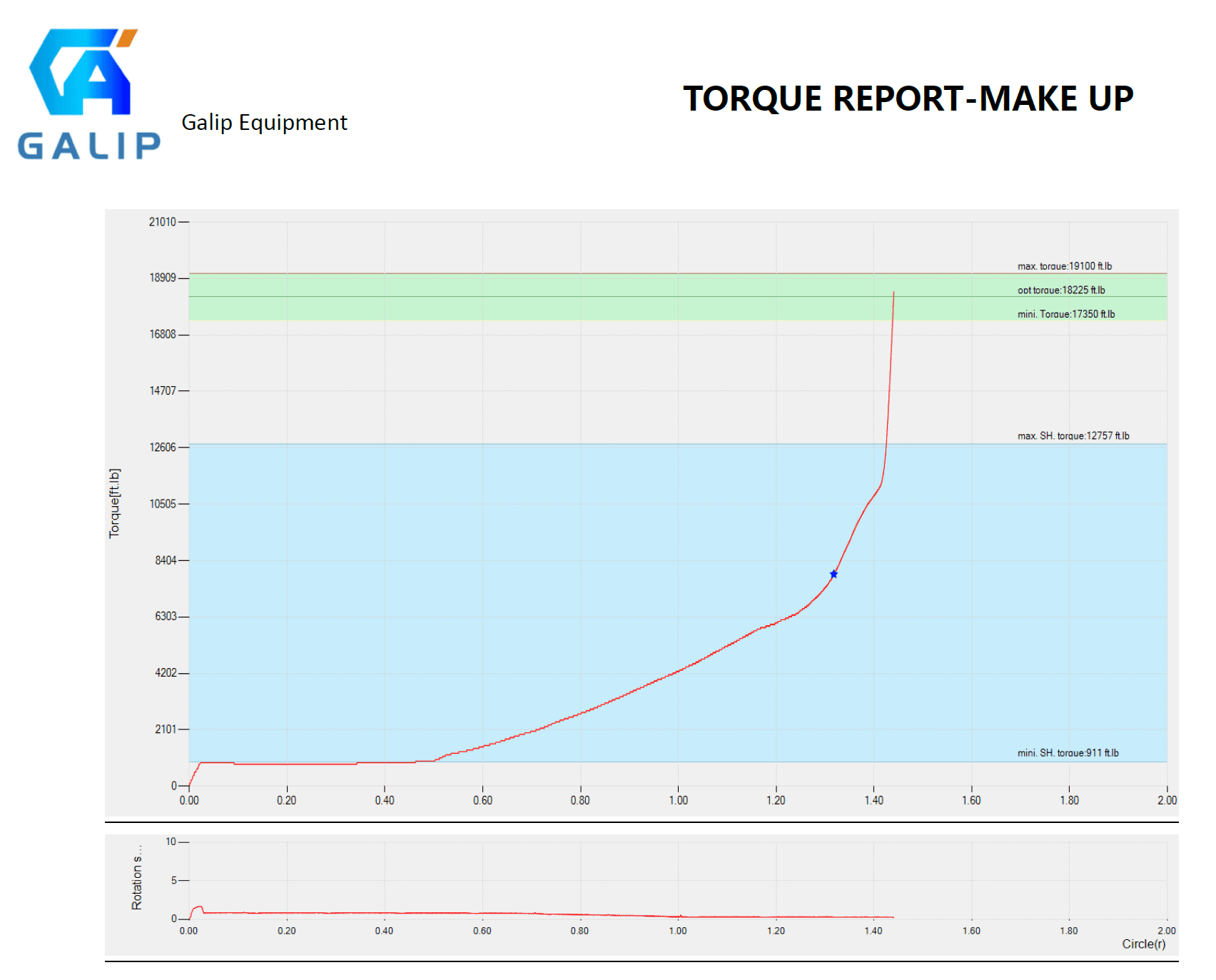This screenshot has width=1216, height=980.
Task: Select the GALIP wordmark below the logo
Action: [89, 146]
